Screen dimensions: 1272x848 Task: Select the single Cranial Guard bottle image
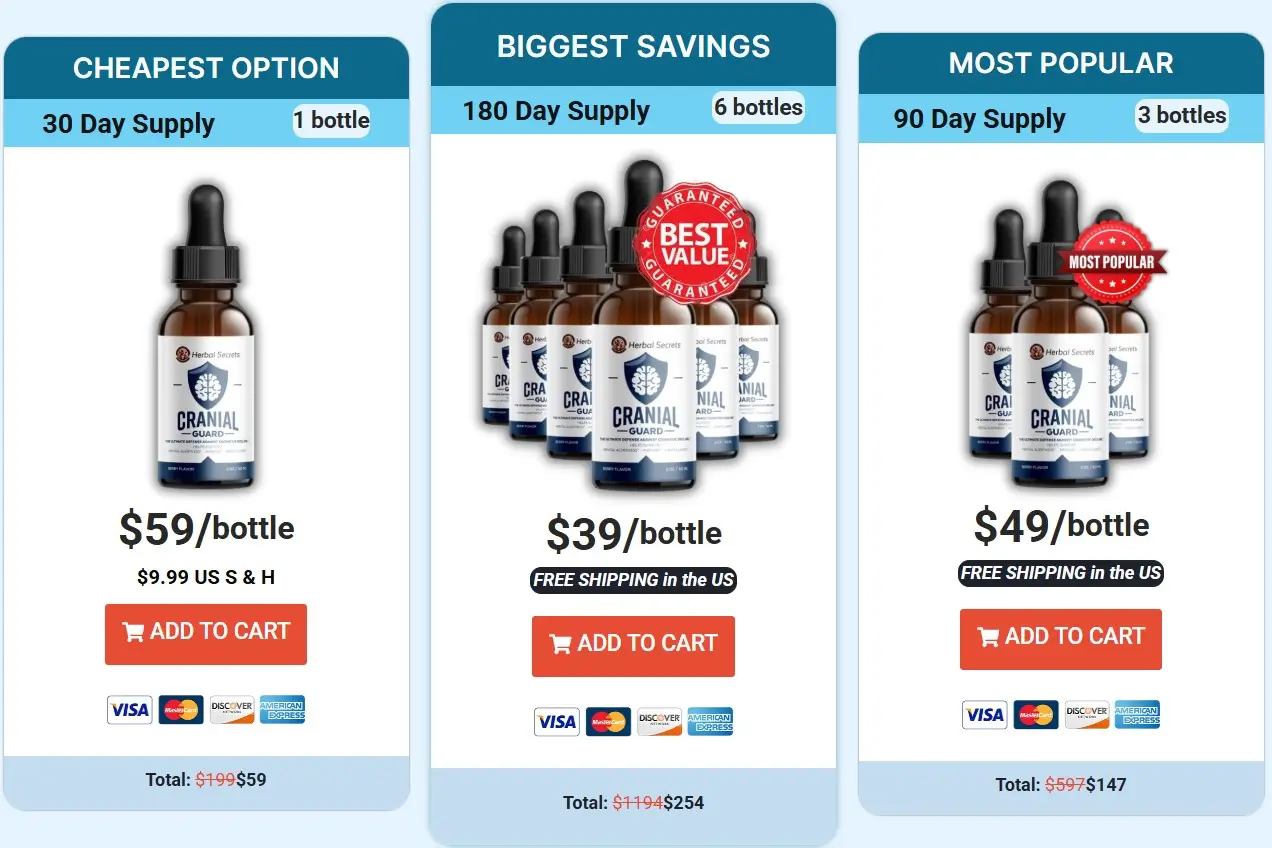(206, 337)
